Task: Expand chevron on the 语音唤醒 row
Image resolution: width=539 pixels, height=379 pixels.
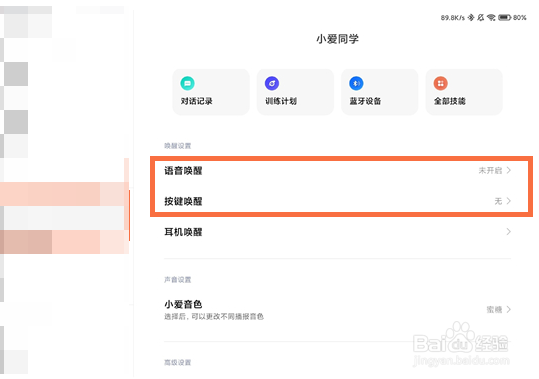Action: 509,170
